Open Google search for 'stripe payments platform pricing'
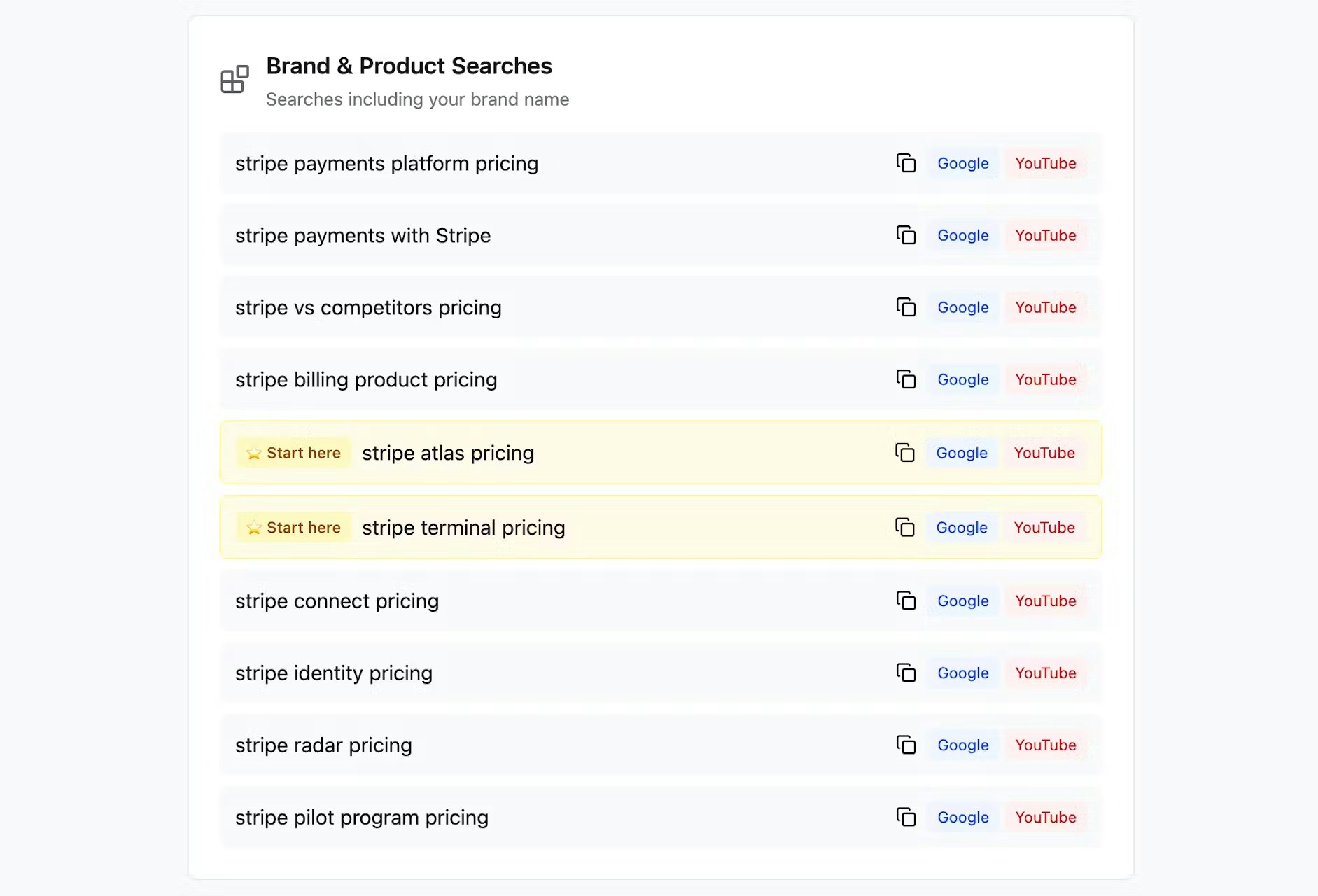Screen dimensions: 1318x896 pos(962,163)
